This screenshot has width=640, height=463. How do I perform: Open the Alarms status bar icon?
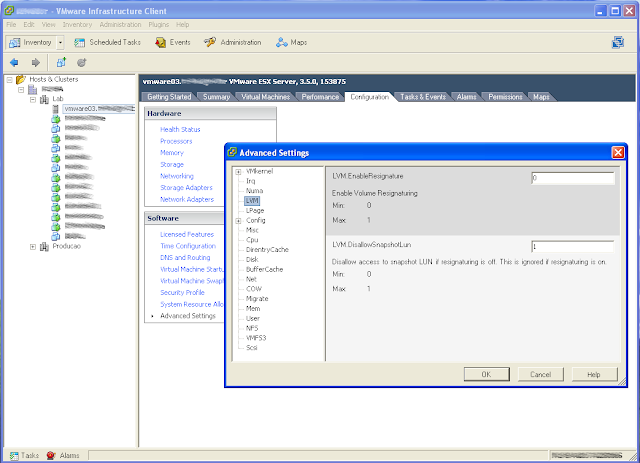(51, 456)
